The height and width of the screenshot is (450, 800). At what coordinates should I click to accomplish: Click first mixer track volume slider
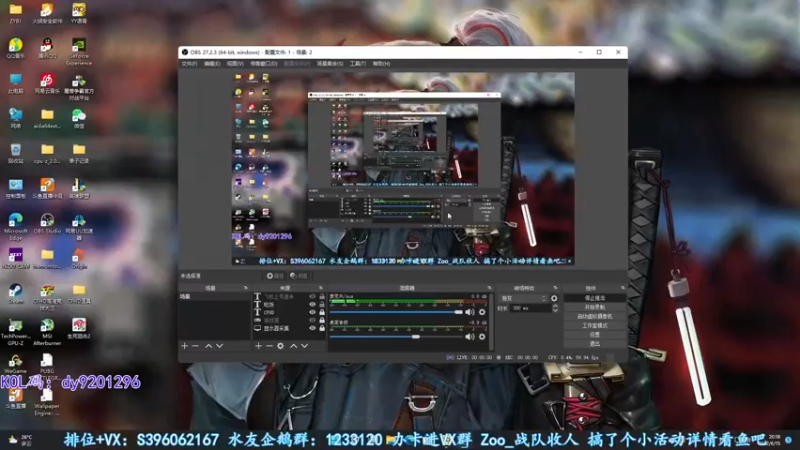396,312
